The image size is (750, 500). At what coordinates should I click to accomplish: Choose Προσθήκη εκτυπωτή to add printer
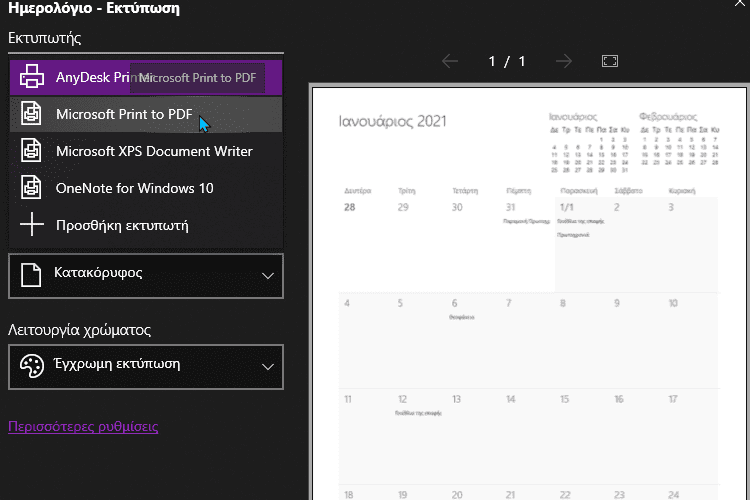tap(122, 225)
